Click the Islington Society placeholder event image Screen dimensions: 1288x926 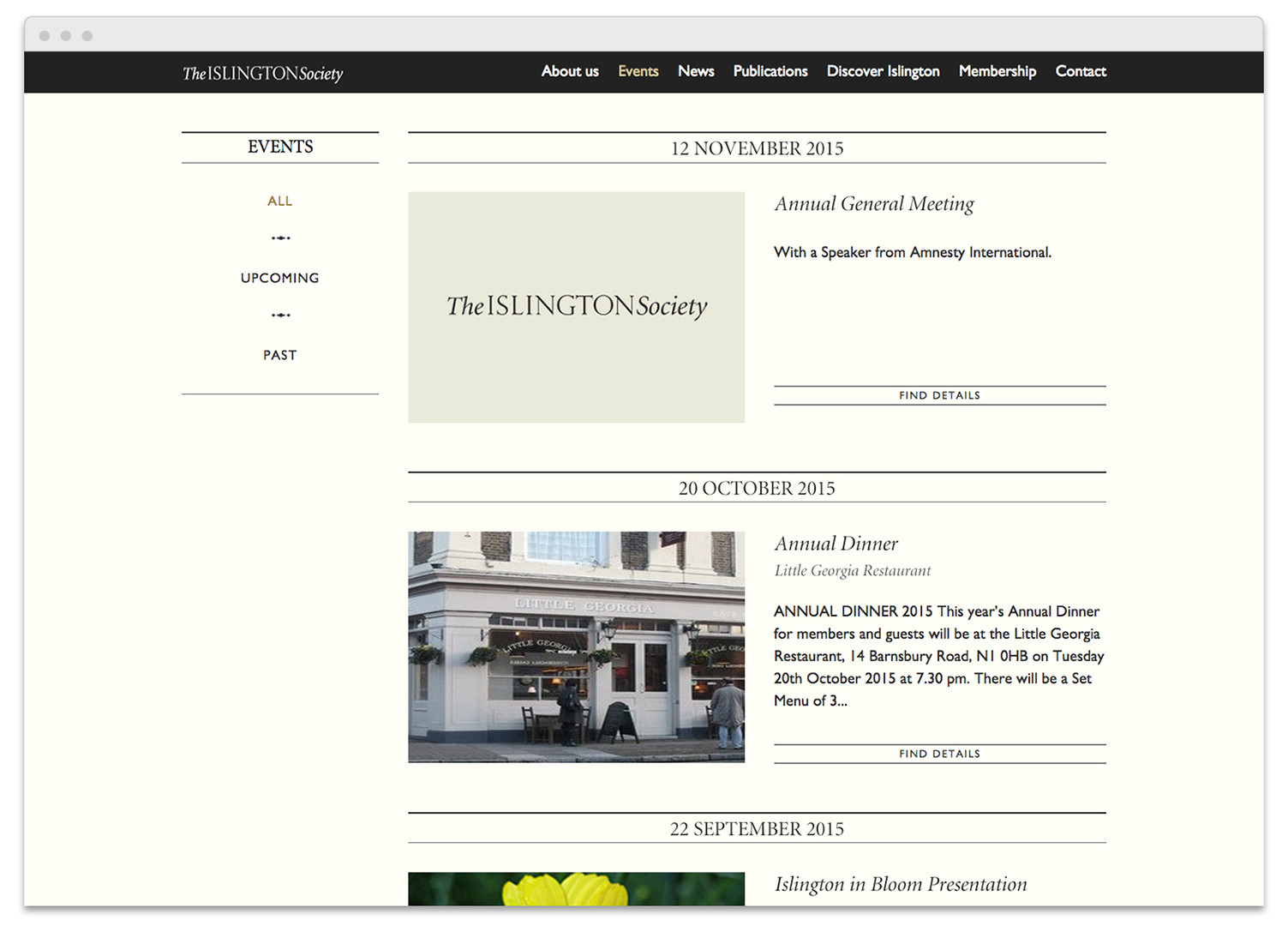tap(576, 307)
